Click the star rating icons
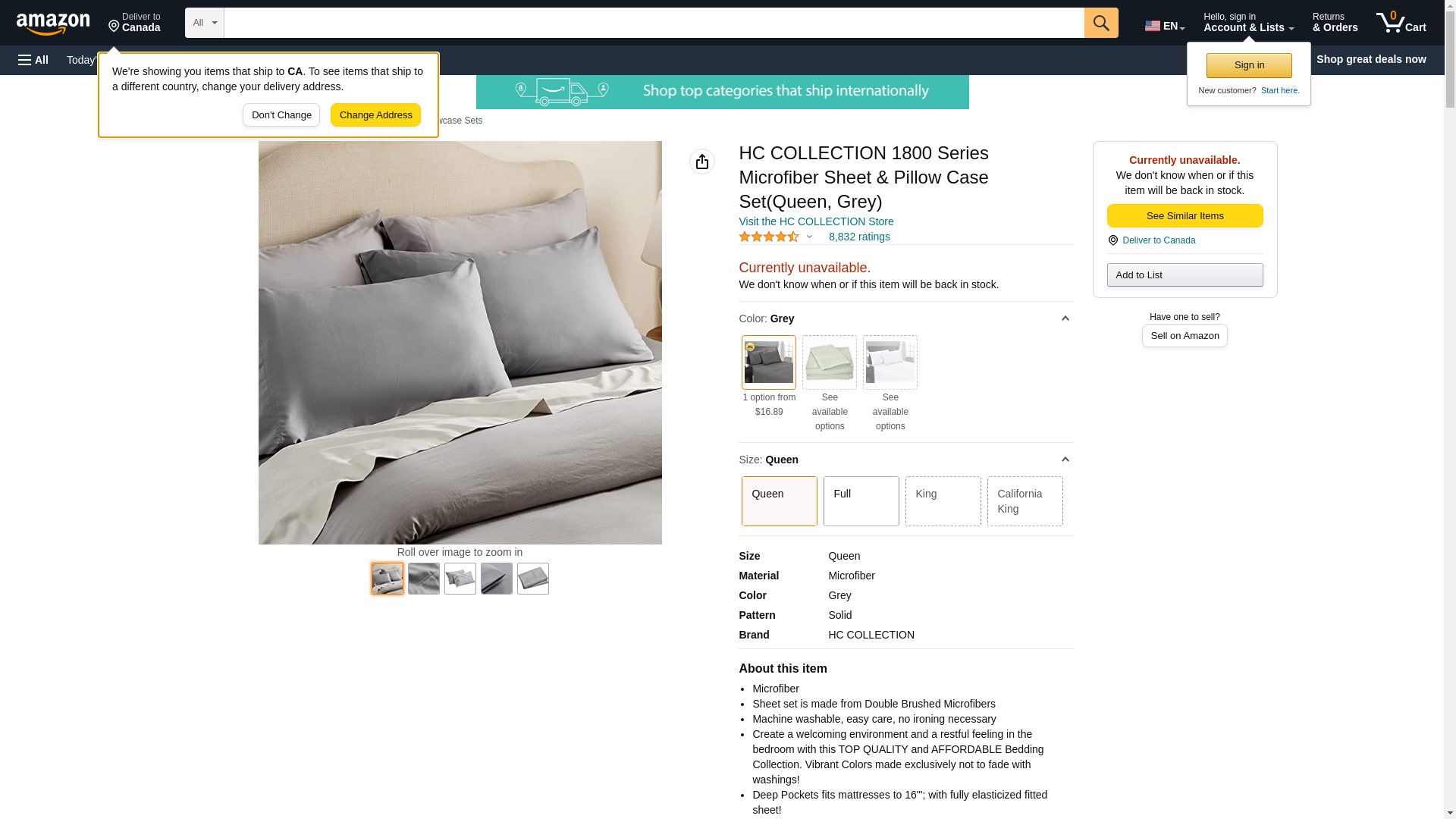 769,237
